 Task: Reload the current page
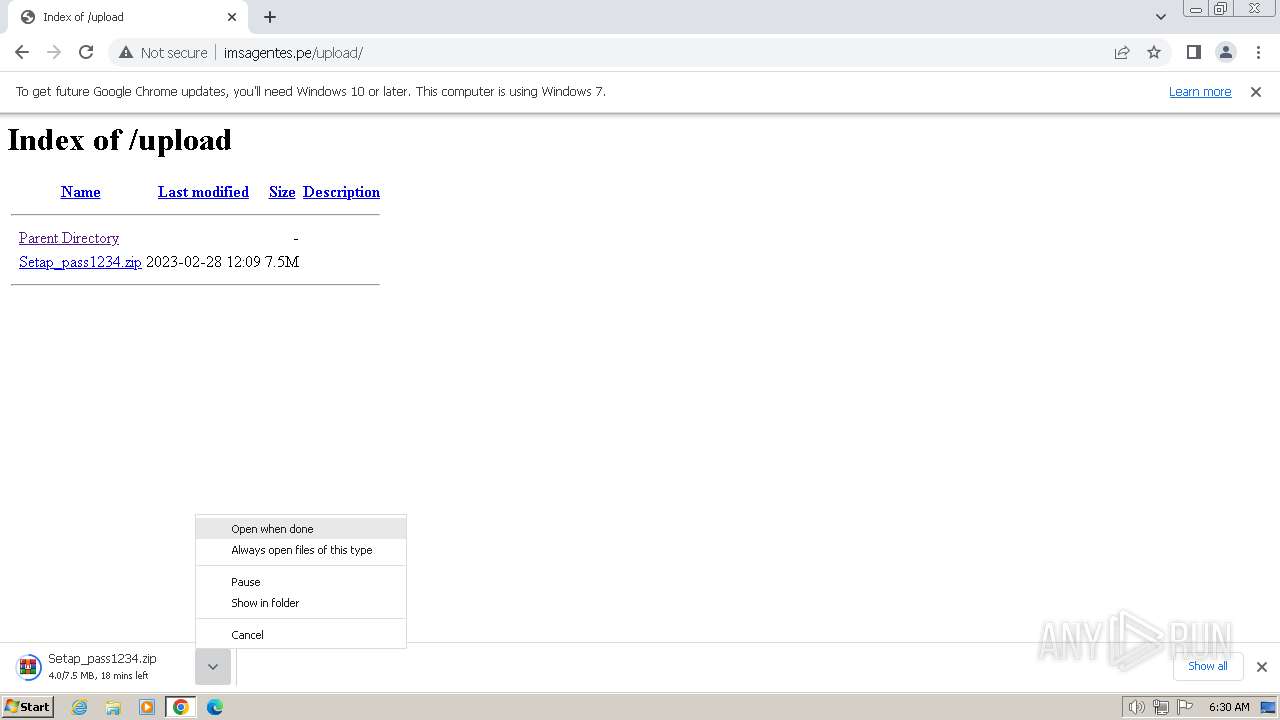(86, 52)
